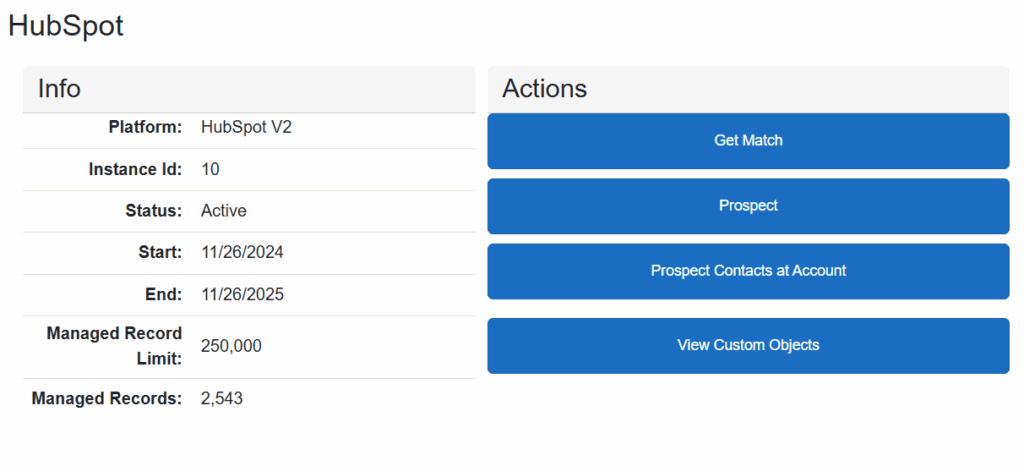Click the Managed Record Limit label
The image size is (1024, 466).
pyautogui.click(x=114, y=346)
